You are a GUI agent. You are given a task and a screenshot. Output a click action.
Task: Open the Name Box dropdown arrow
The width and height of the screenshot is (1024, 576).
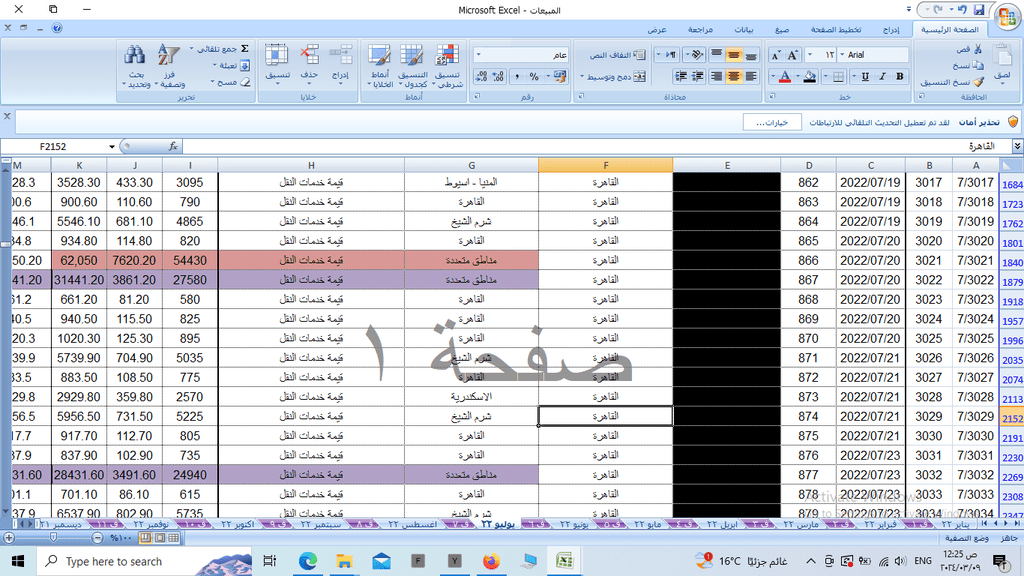click(112, 146)
